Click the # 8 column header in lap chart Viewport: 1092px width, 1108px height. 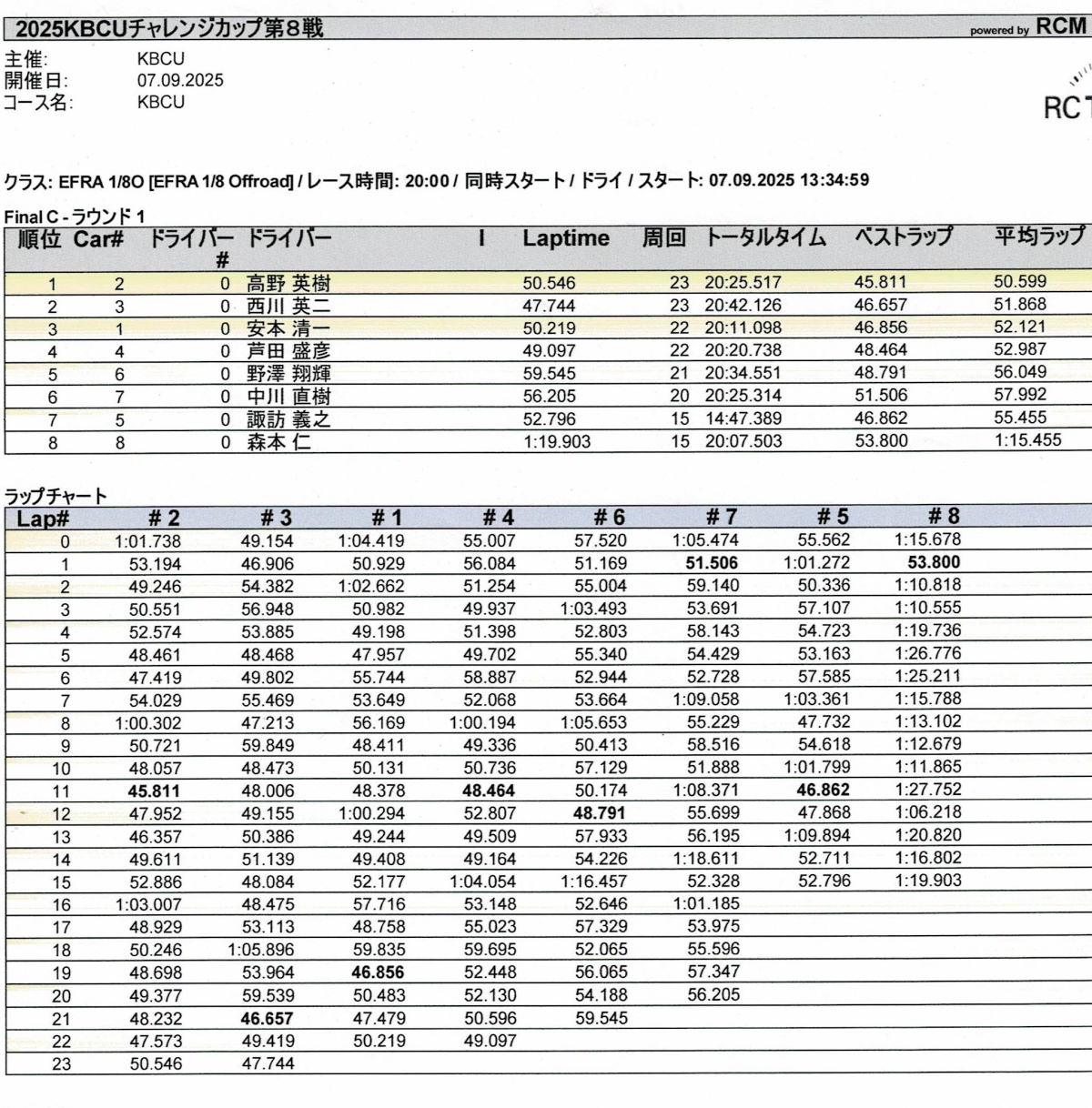[x=944, y=517]
